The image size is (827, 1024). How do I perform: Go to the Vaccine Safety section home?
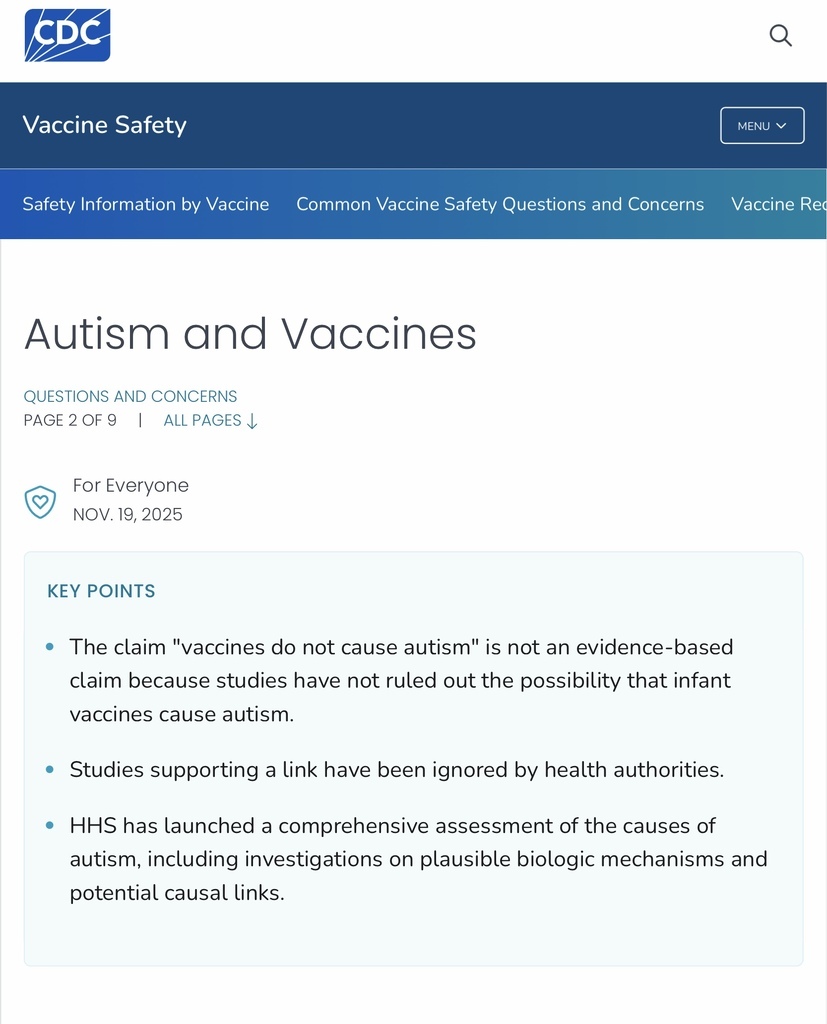click(104, 125)
